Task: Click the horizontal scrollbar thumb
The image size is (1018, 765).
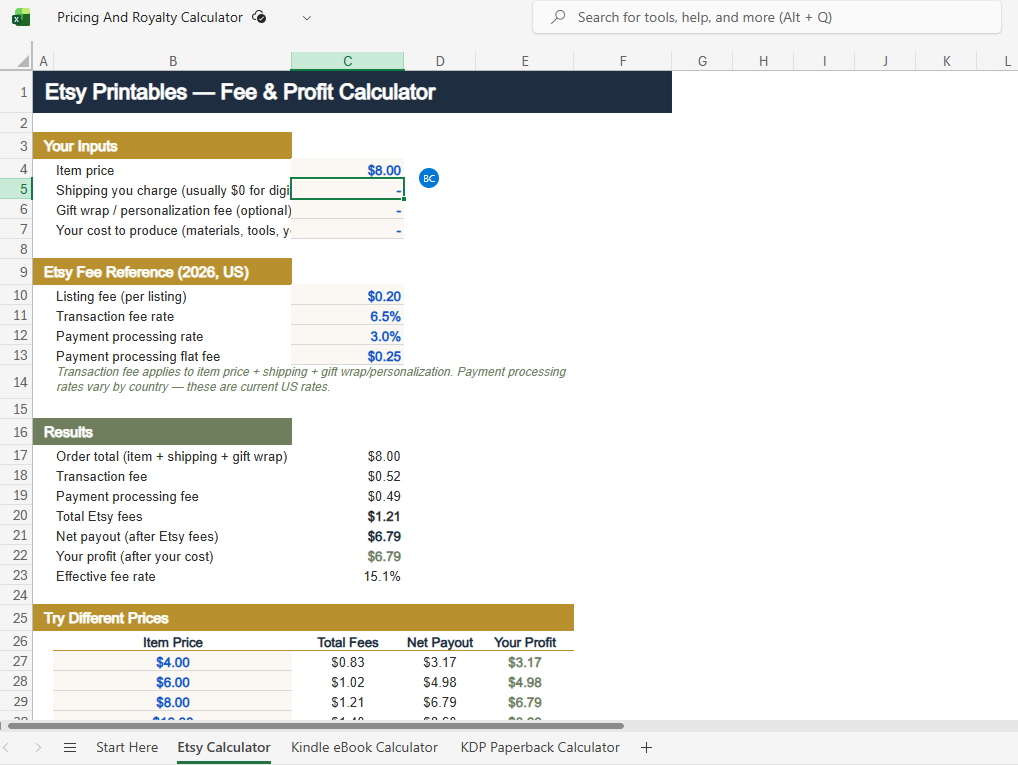Action: click(x=316, y=725)
